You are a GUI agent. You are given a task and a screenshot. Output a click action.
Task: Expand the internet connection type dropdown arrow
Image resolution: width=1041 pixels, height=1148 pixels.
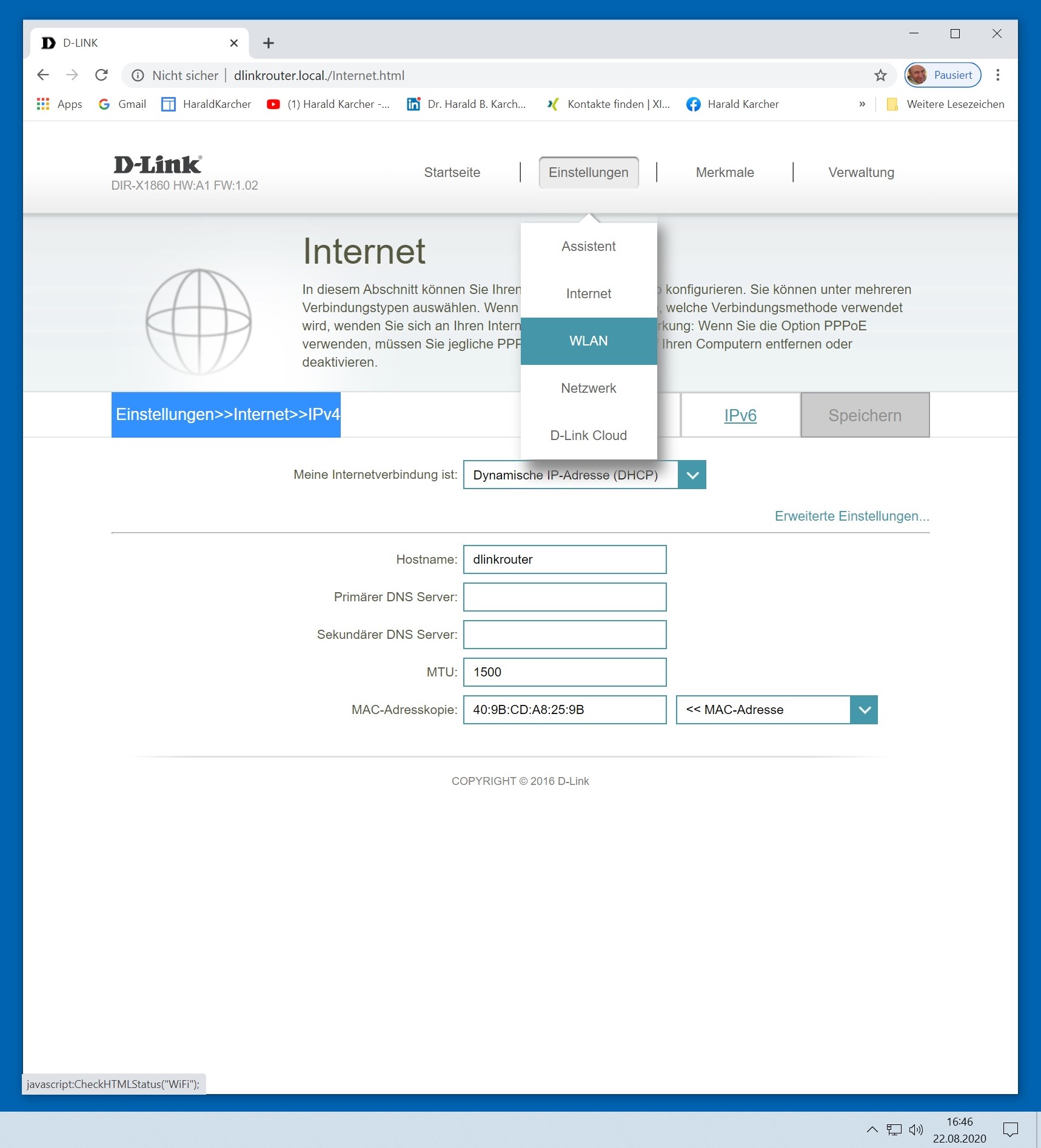692,475
